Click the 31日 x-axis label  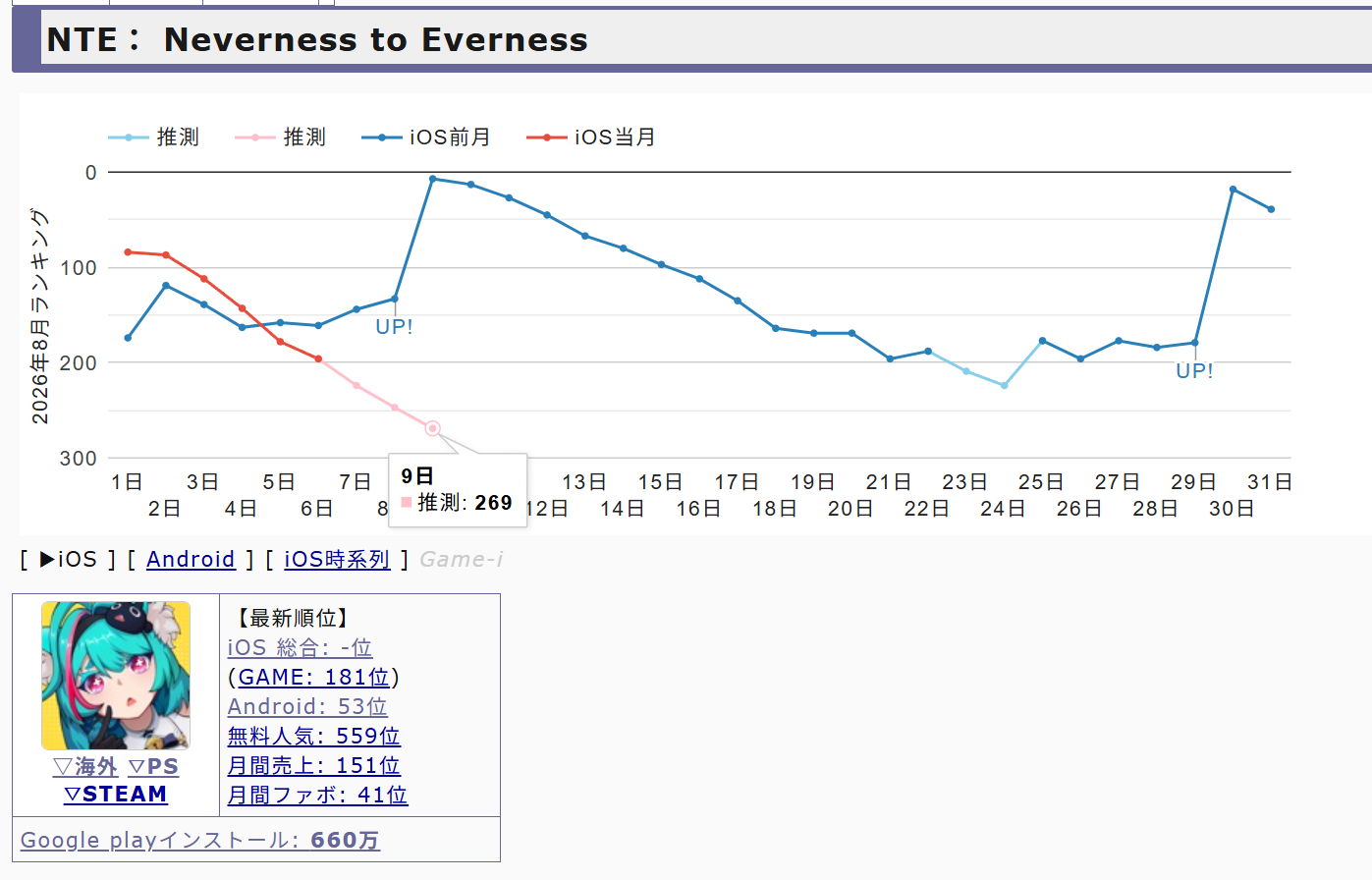(x=1270, y=482)
